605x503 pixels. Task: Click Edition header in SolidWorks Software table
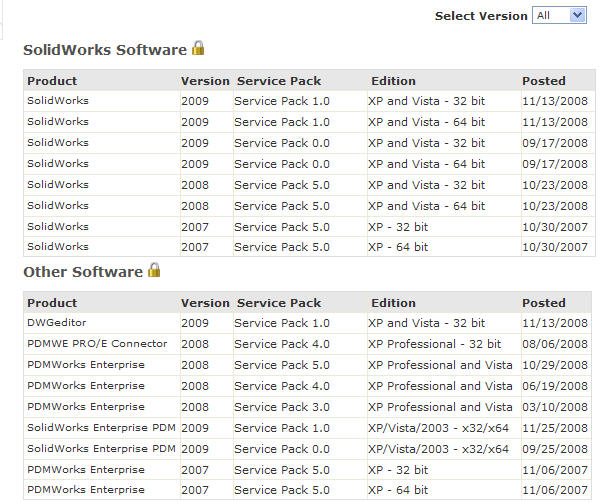coord(393,81)
